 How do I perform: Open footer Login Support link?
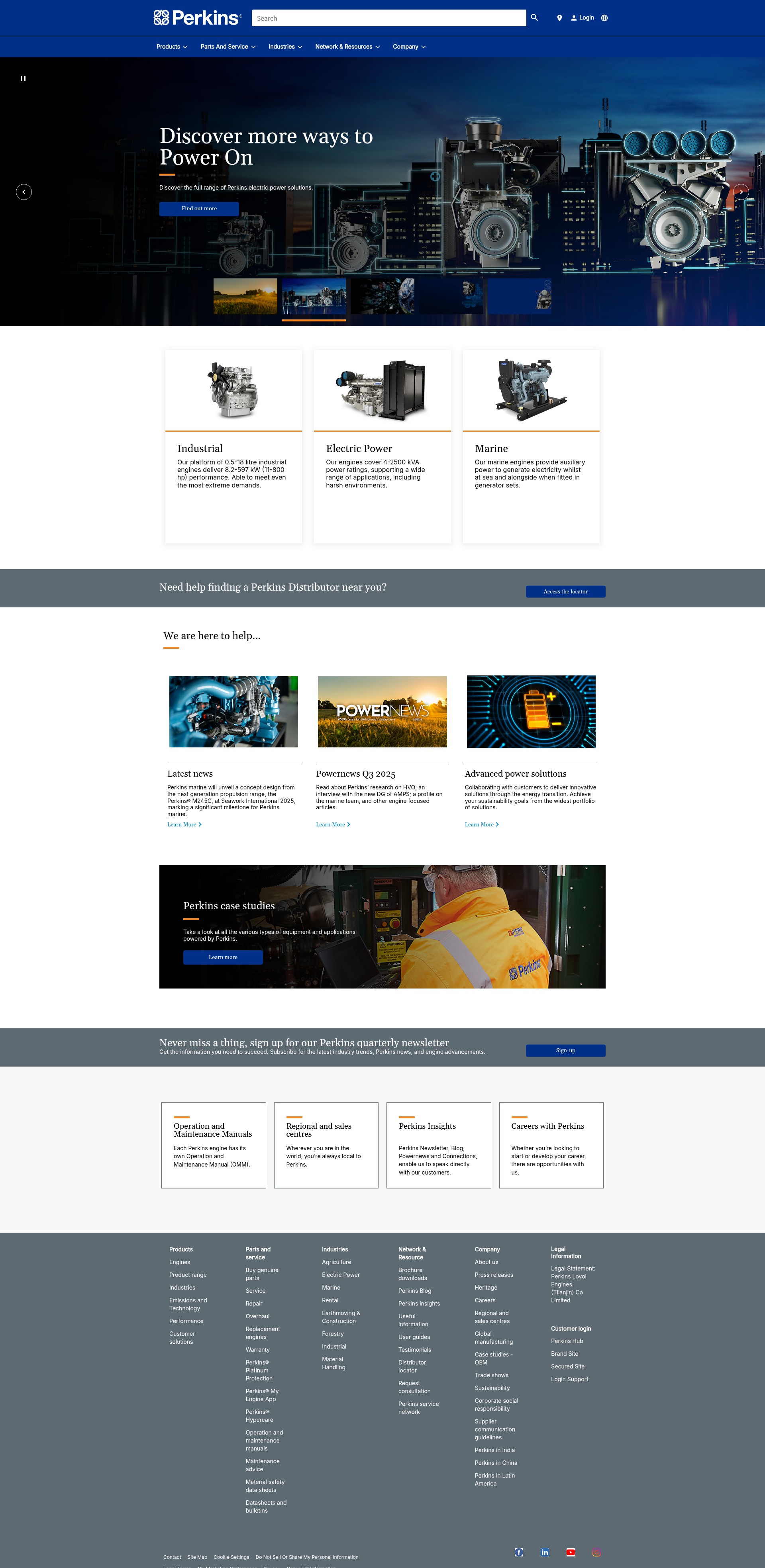[569, 1379]
